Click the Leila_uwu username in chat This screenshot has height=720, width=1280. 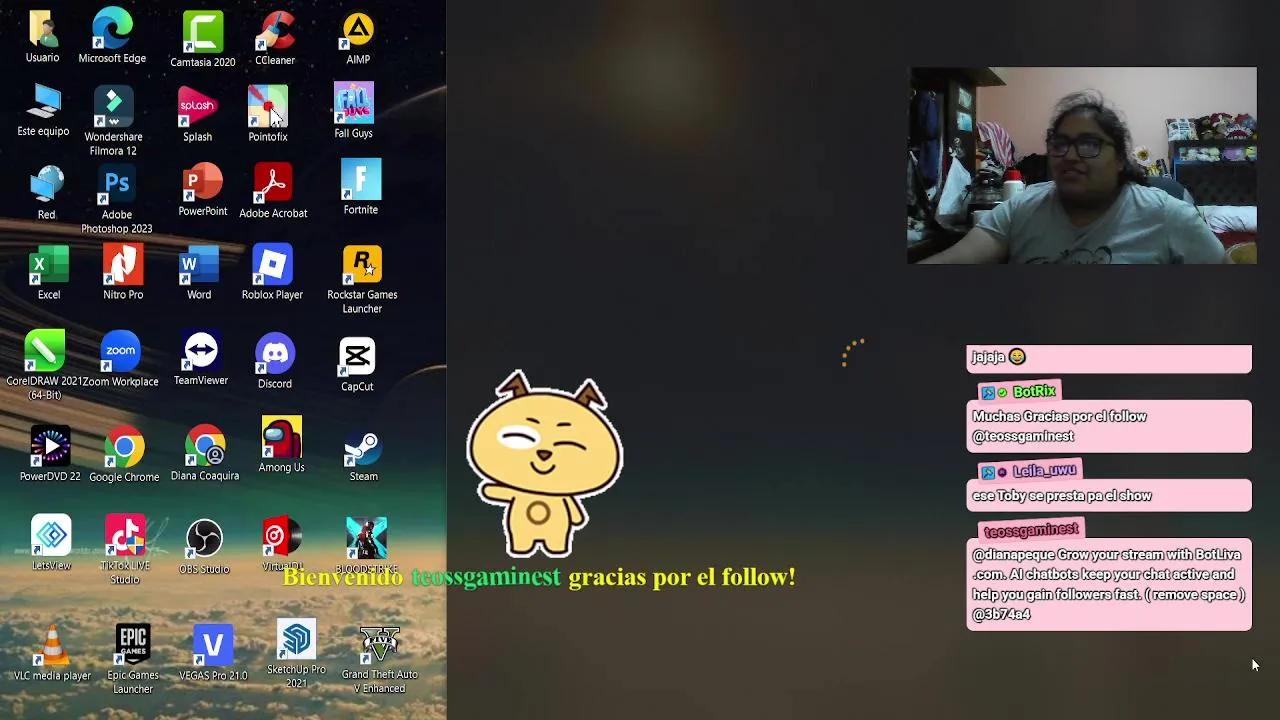[x=1044, y=471]
